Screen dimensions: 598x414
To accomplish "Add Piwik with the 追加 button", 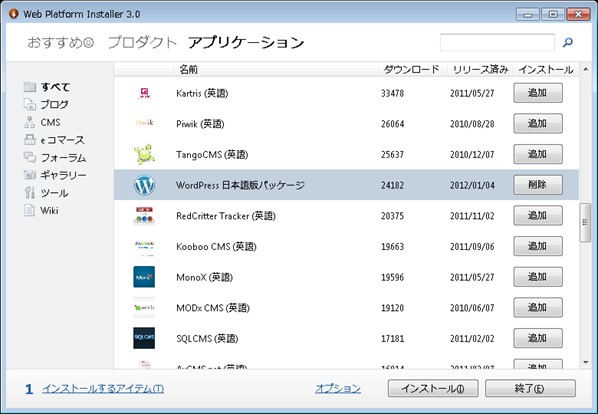I will tap(538, 124).
